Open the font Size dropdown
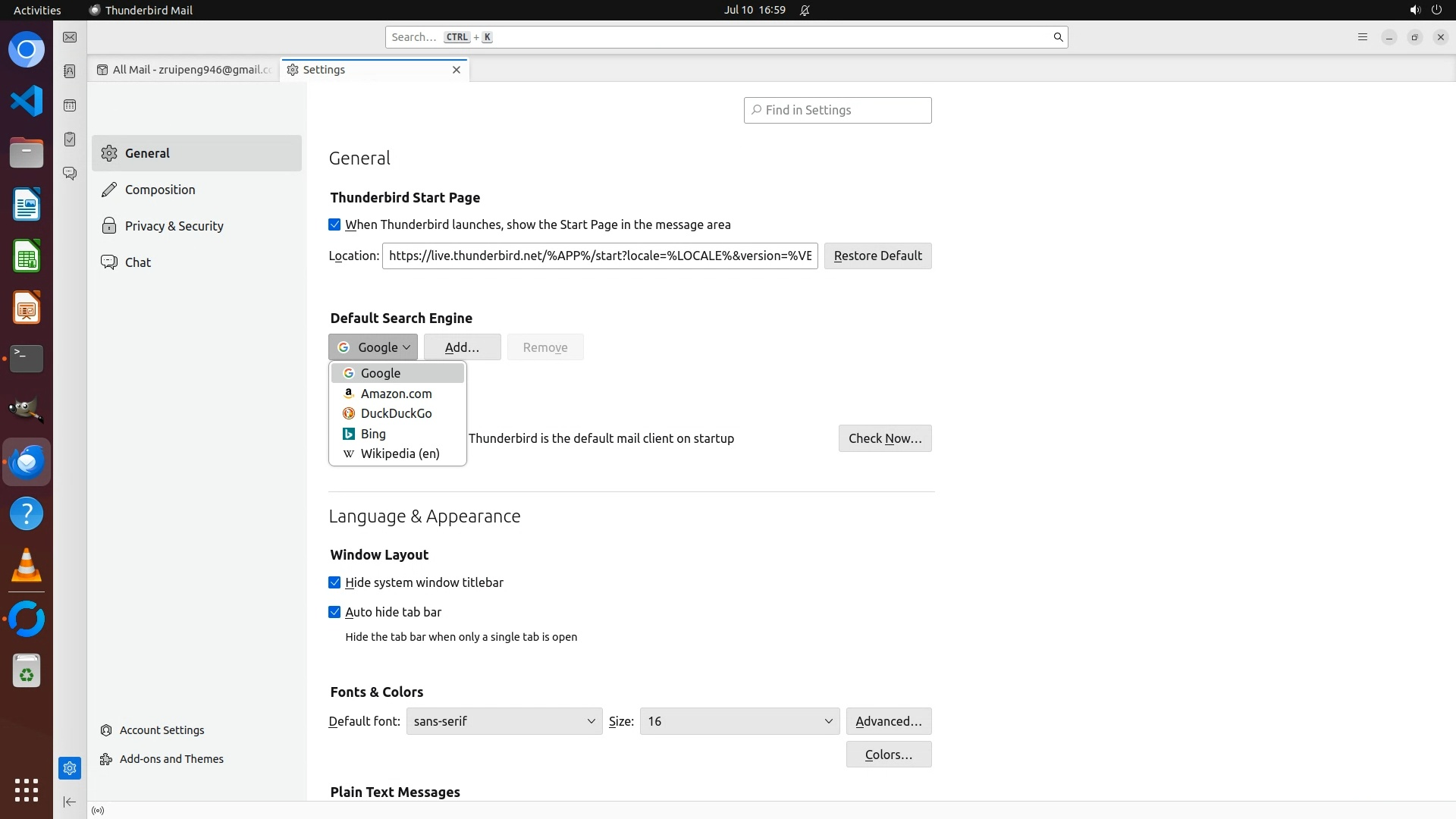This screenshot has width=1456, height=819. [739, 722]
